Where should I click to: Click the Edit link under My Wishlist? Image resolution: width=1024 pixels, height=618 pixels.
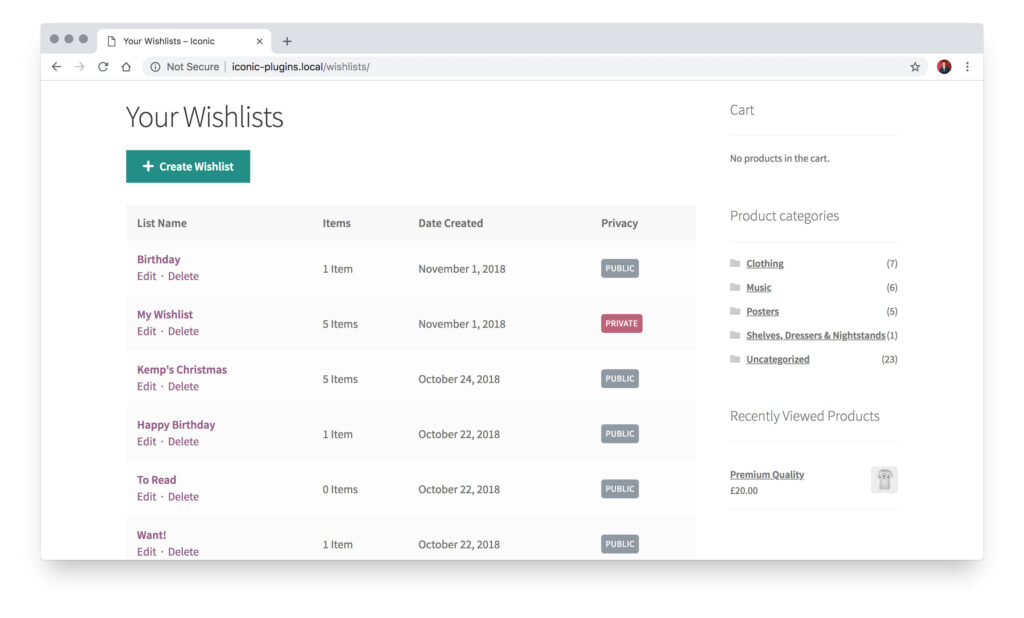pos(146,331)
